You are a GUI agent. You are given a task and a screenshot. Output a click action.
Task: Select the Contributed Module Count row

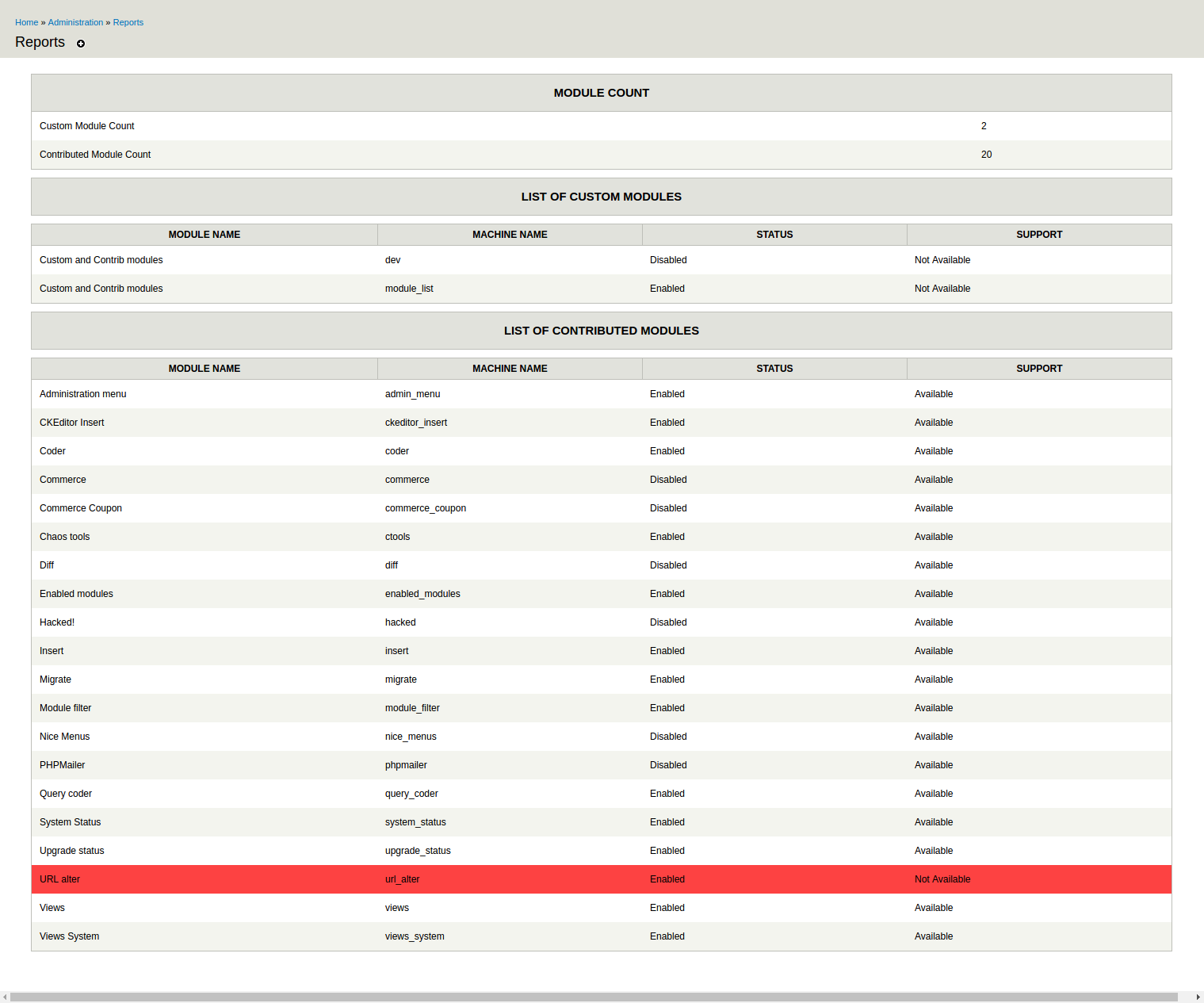click(x=317, y=155)
